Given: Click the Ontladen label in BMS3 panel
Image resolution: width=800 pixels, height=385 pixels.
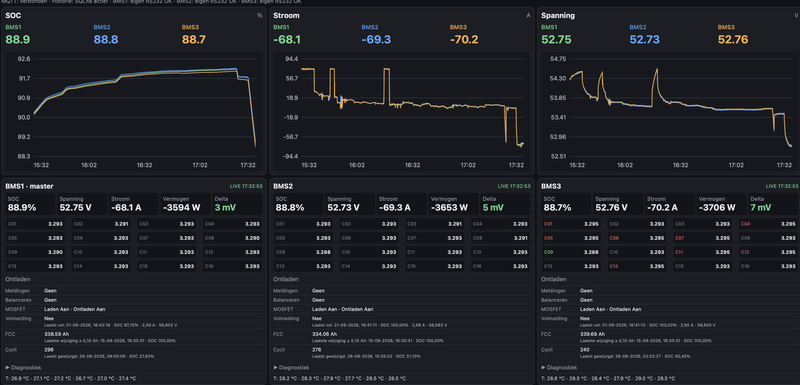Looking at the screenshot, I should tap(553, 279).
